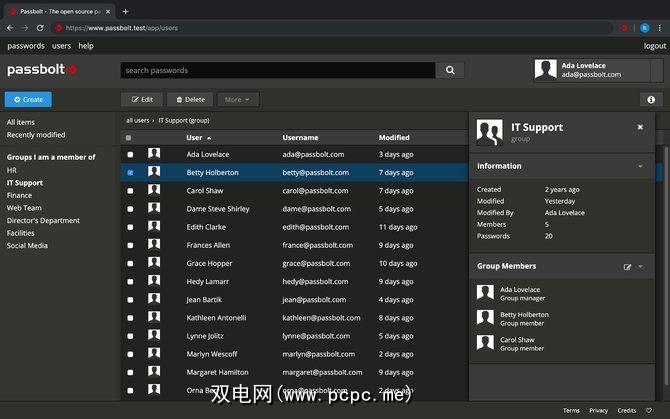Click Ada Lovelace avatar in Group Members
This screenshot has height=419, width=670.
(485, 293)
